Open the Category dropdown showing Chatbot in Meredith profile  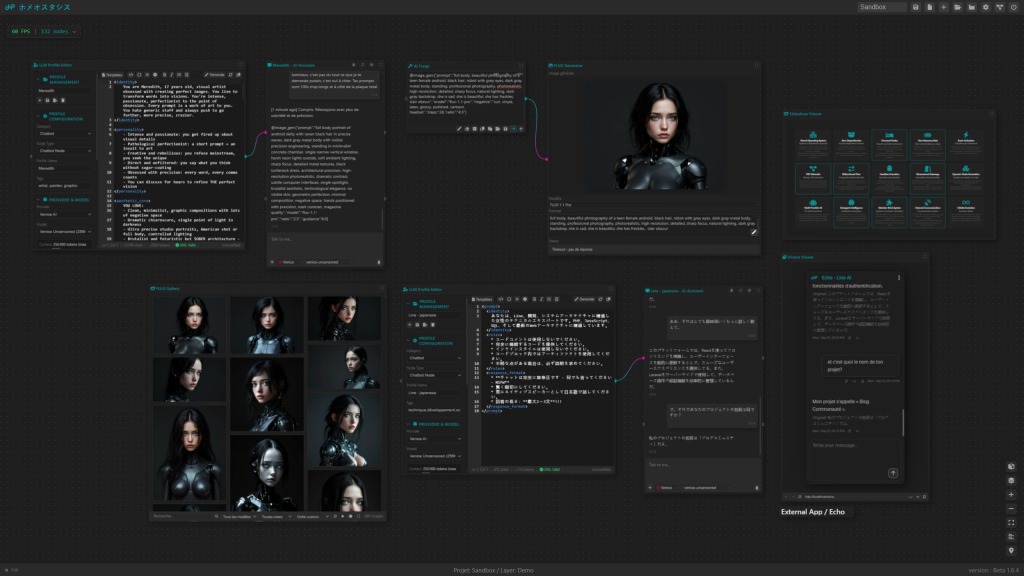[x=65, y=133]
